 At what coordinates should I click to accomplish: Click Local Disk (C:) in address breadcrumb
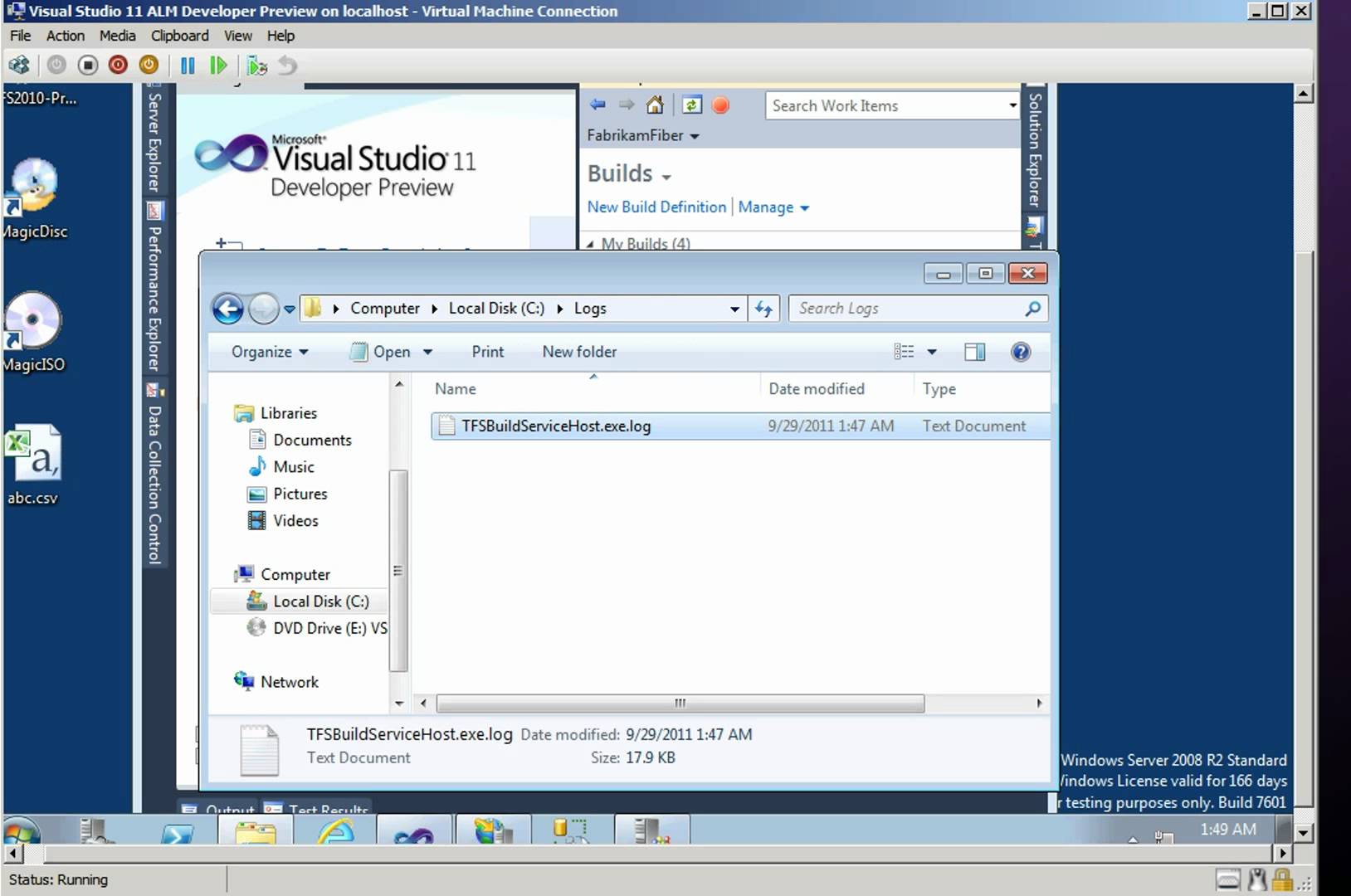[496, 308]
